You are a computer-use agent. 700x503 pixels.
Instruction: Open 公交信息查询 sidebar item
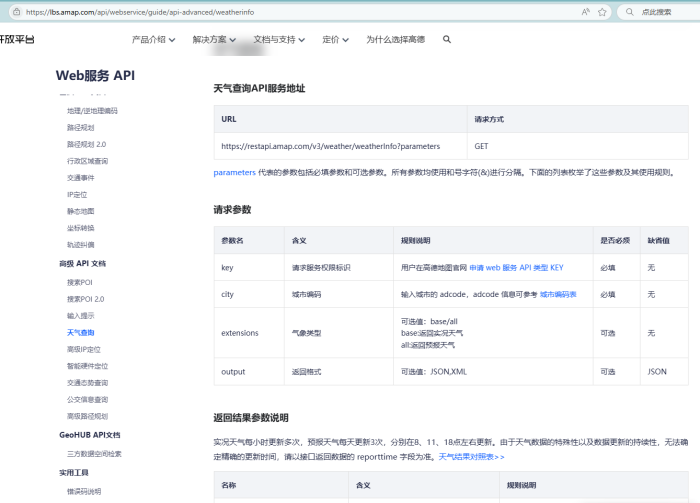(88, 399)
